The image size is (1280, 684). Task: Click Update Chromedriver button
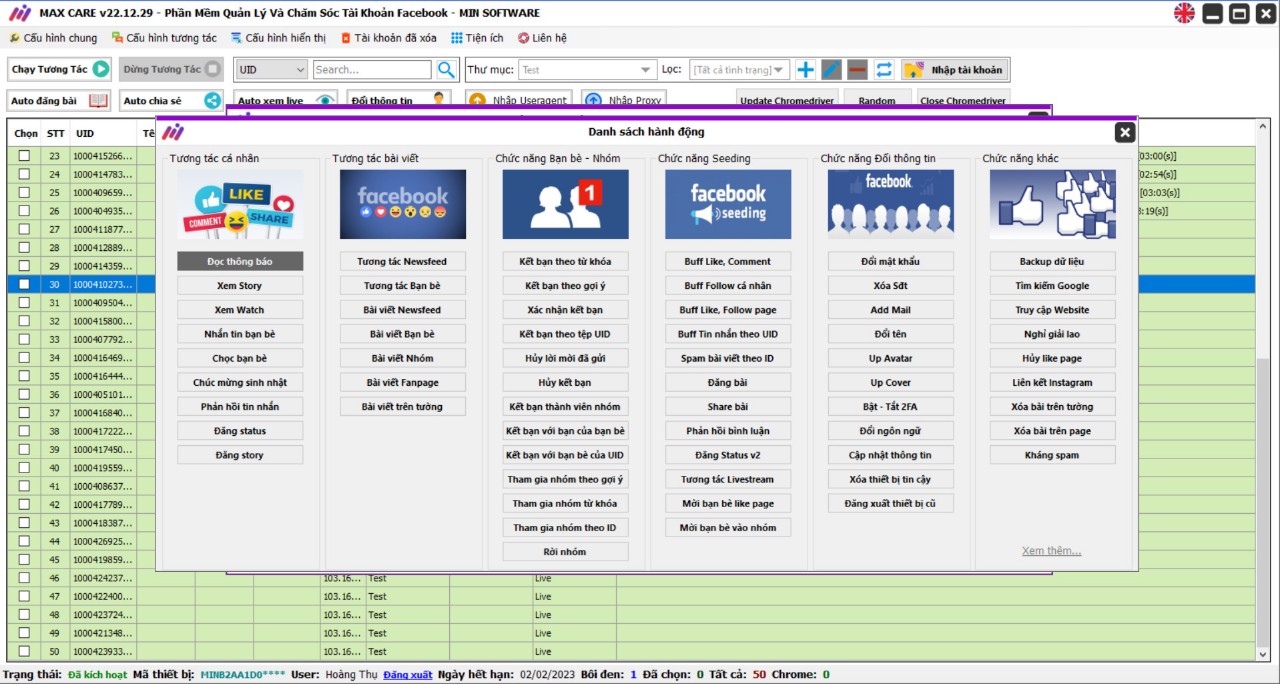pyautogui.click(x=787, y=100)
